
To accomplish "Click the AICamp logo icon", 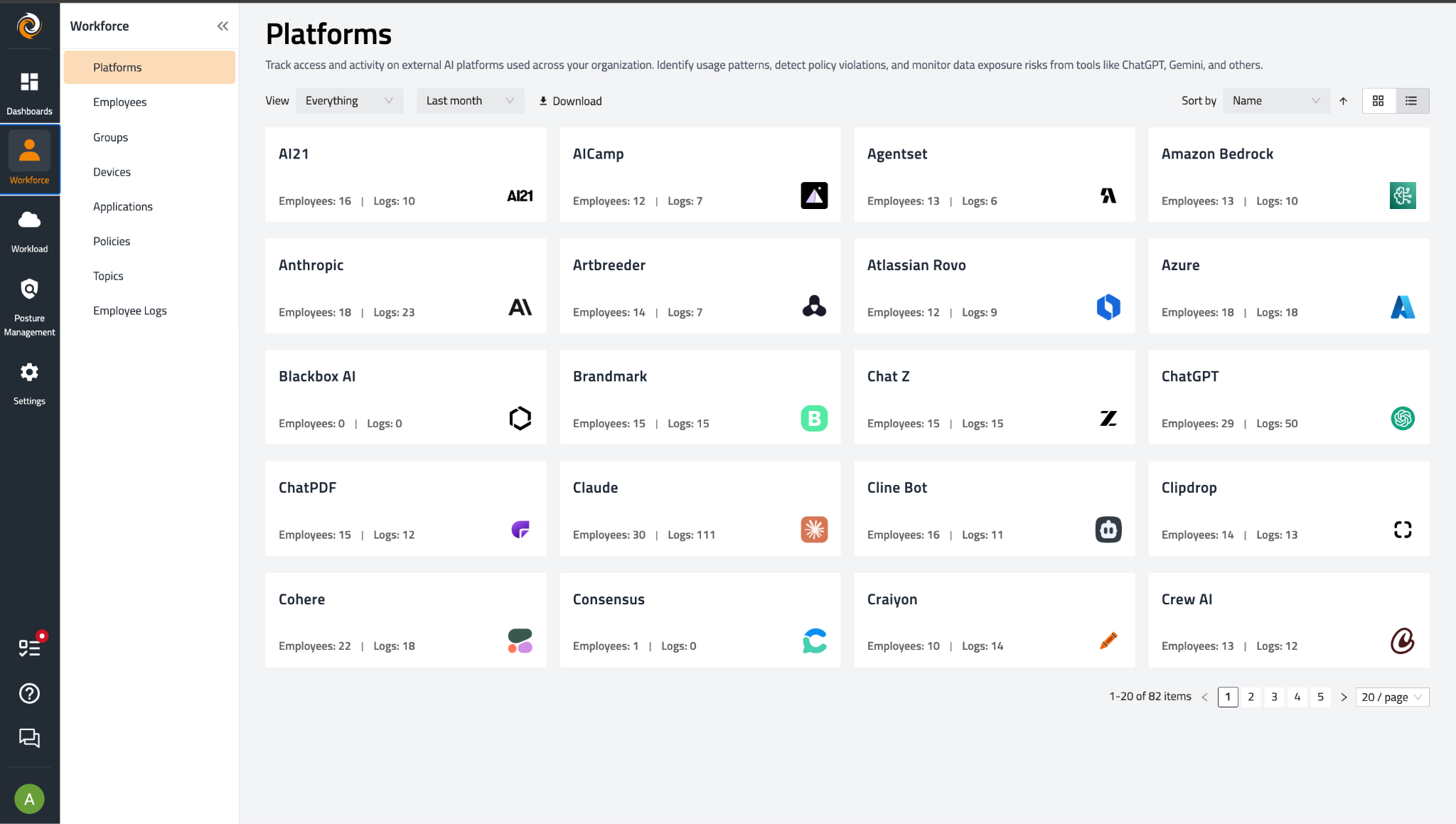I will (814, 196).
